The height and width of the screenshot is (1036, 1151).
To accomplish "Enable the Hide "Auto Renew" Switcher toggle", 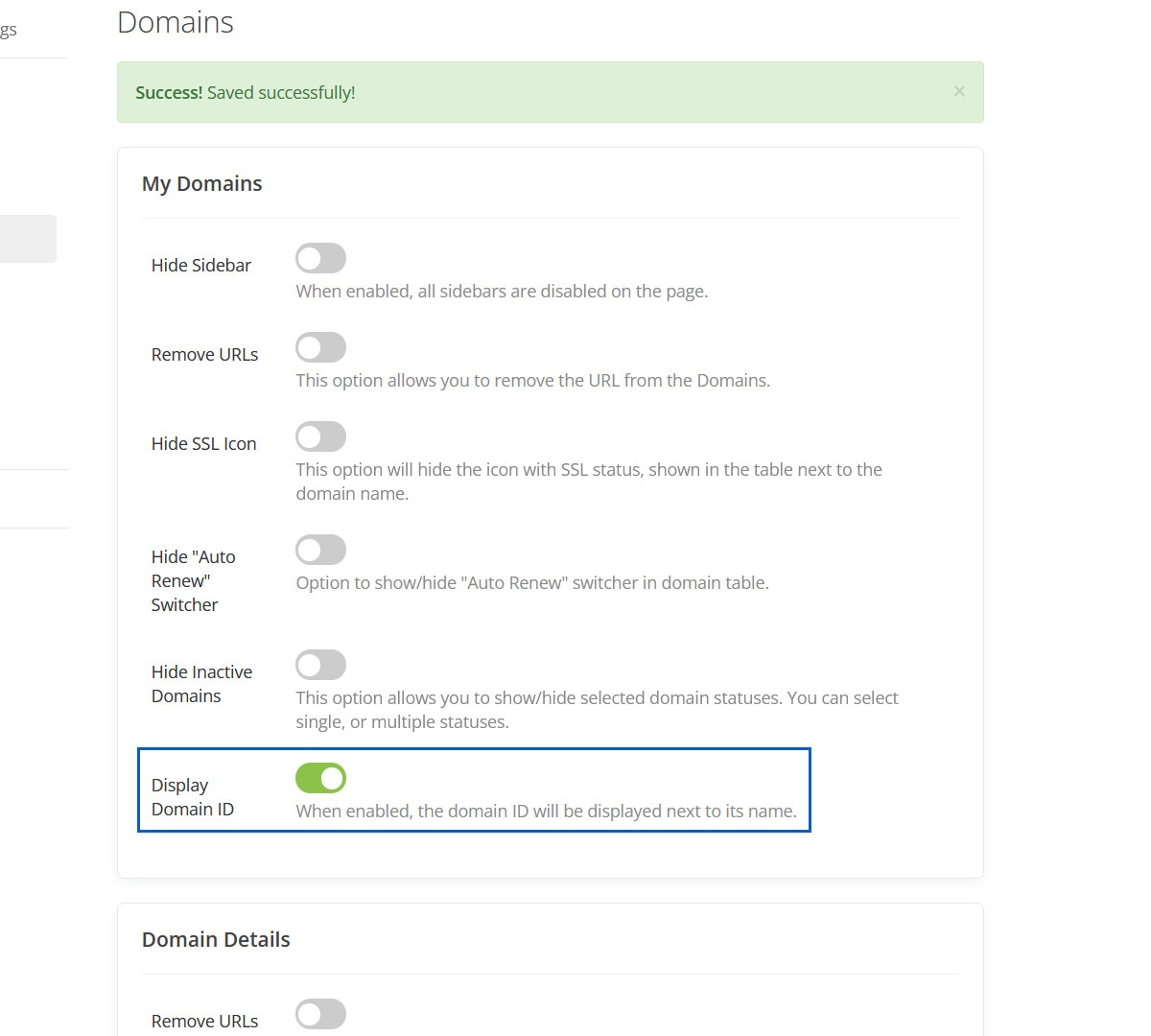I will click(320, 550).
